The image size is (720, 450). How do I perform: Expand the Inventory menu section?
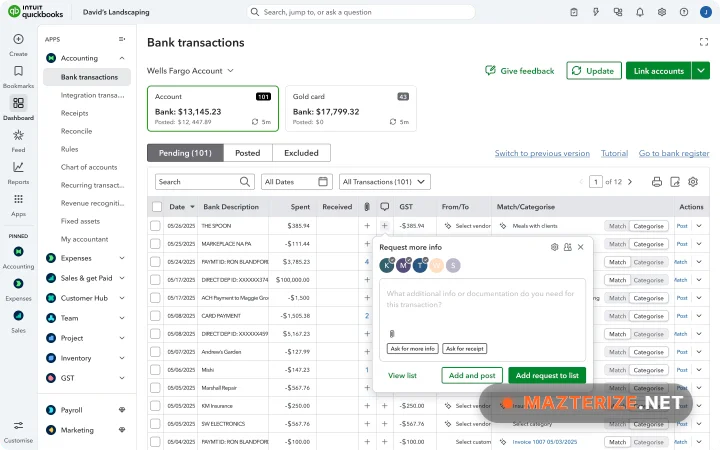tap(122, 358)
